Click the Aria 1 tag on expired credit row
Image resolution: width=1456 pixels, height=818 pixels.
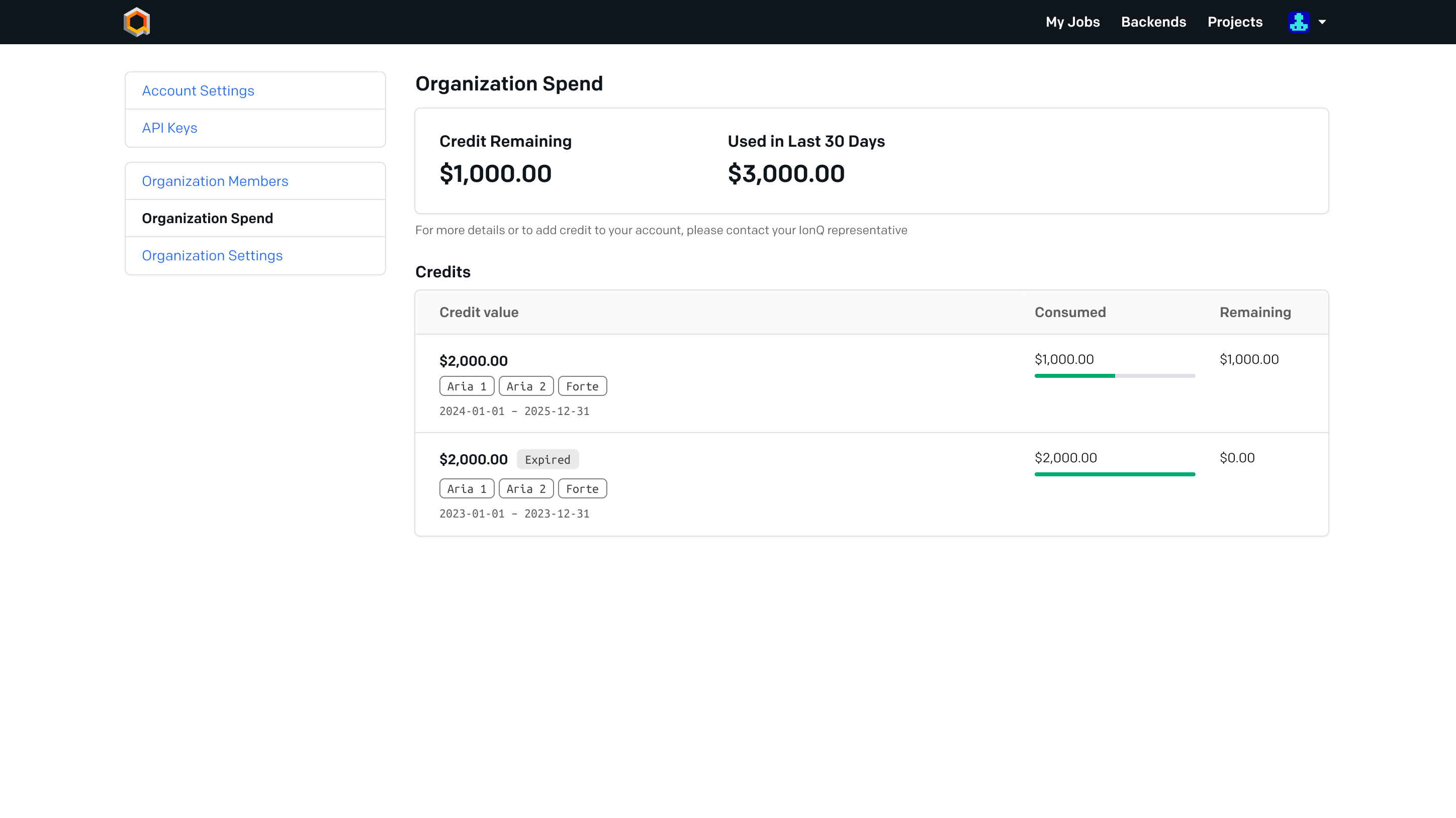click(x=467, y=489)
